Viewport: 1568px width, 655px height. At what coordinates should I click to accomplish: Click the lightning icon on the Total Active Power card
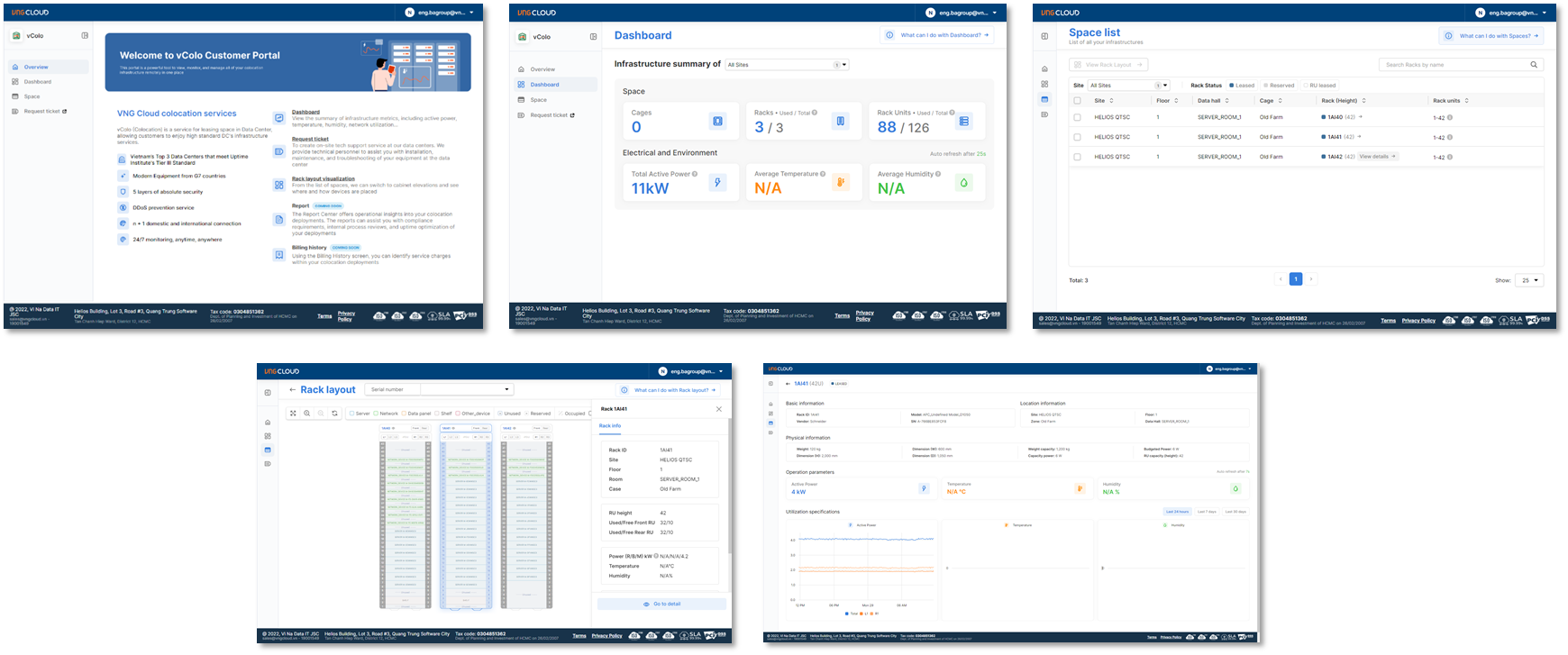pyautogui.click(x=717, y=182)
